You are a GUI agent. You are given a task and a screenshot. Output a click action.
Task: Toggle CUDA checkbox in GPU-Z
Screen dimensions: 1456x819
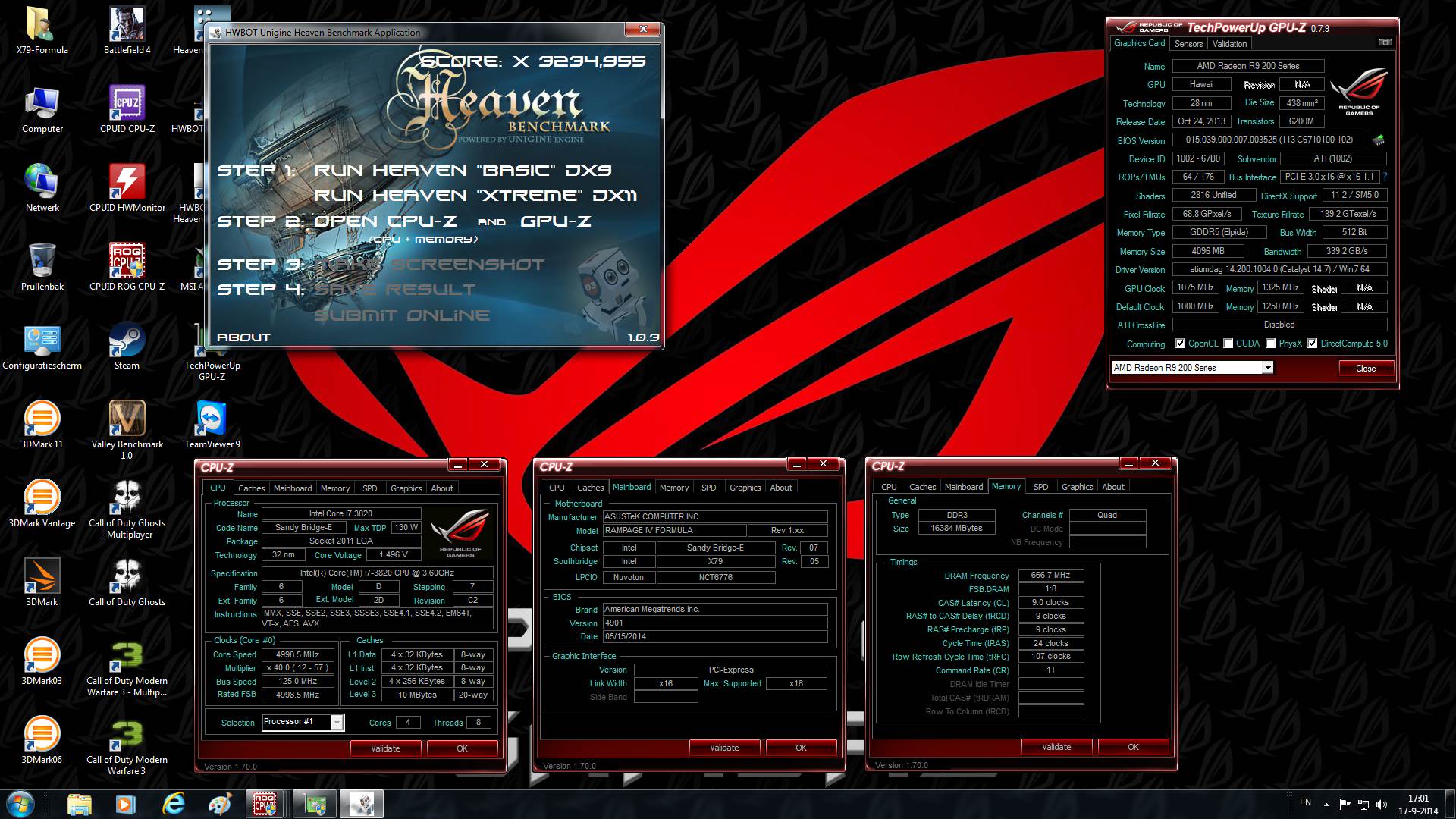tap(1228, 344)
